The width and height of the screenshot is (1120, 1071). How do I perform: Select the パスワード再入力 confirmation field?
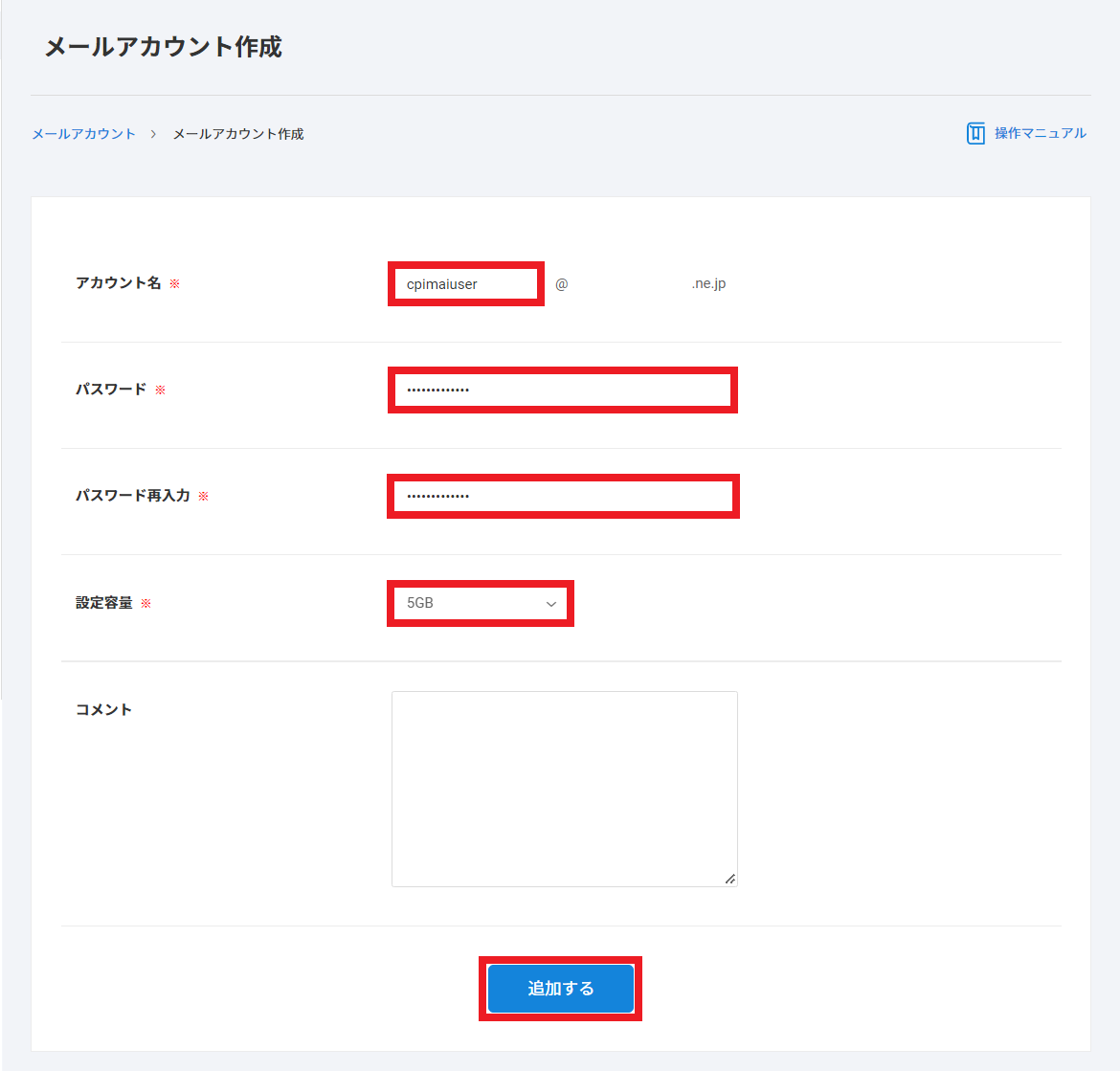(x=563, y=497)
